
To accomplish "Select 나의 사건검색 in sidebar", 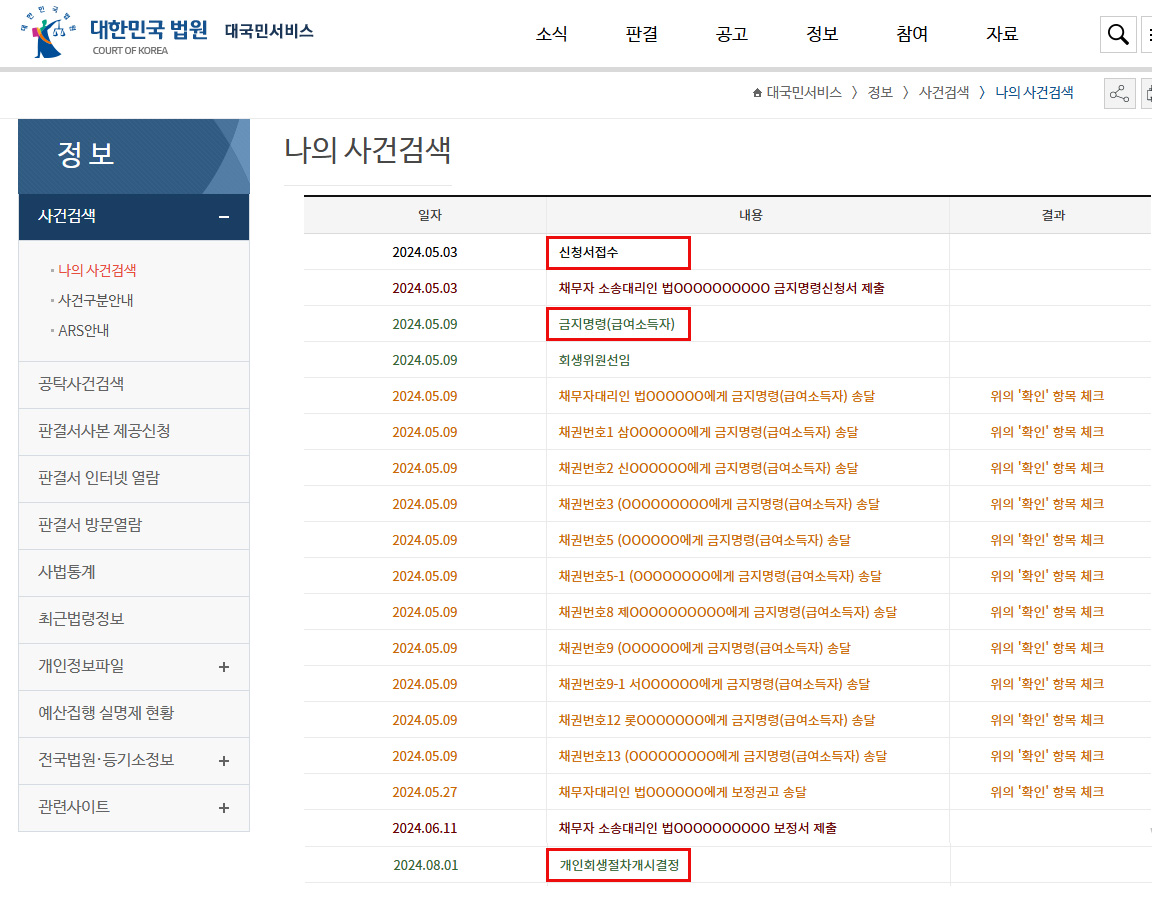I will (x=97, y=270).
